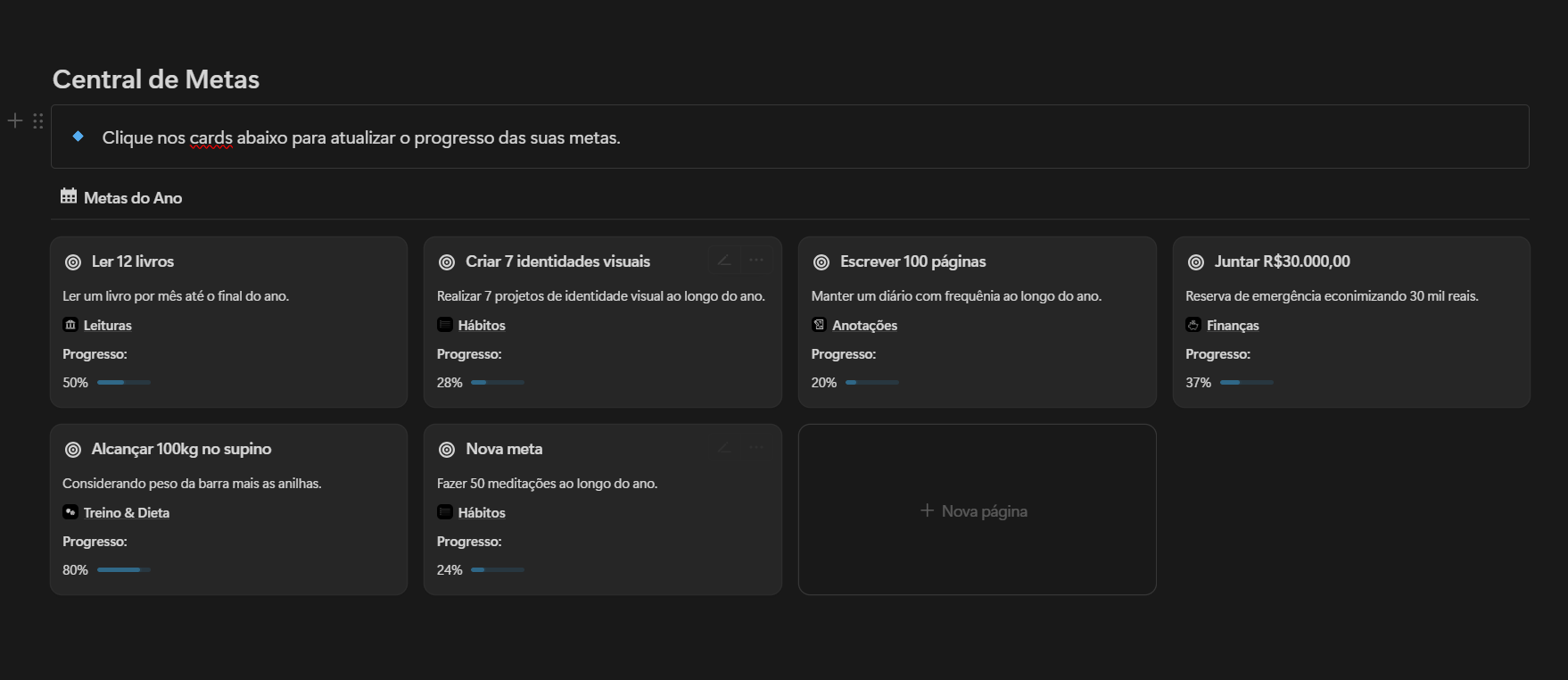
Task: Click the calendar icon next to Metas do Ano
Action: [69, 196]
